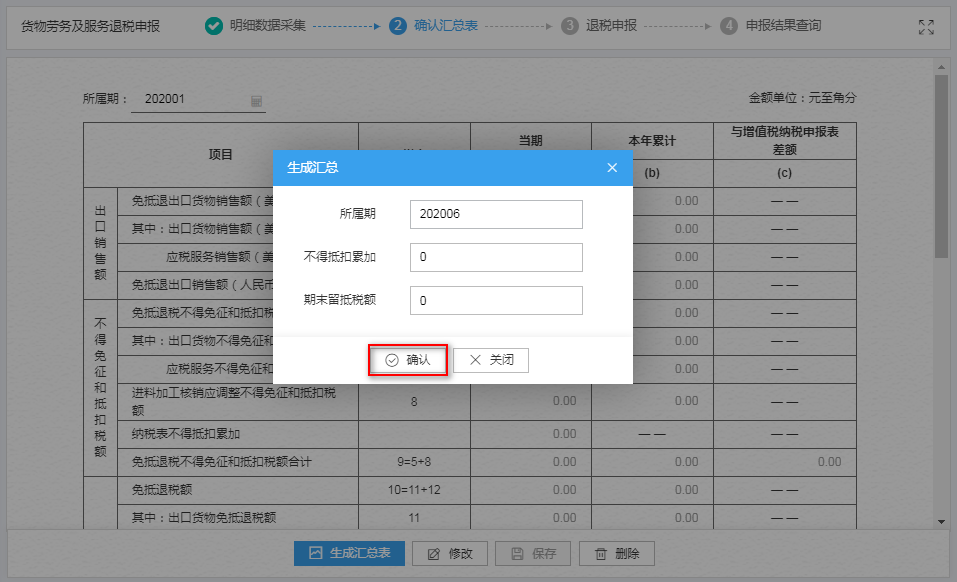Click the 修改 button
Viewport: 957px width, 582px height.
[450, 553]
